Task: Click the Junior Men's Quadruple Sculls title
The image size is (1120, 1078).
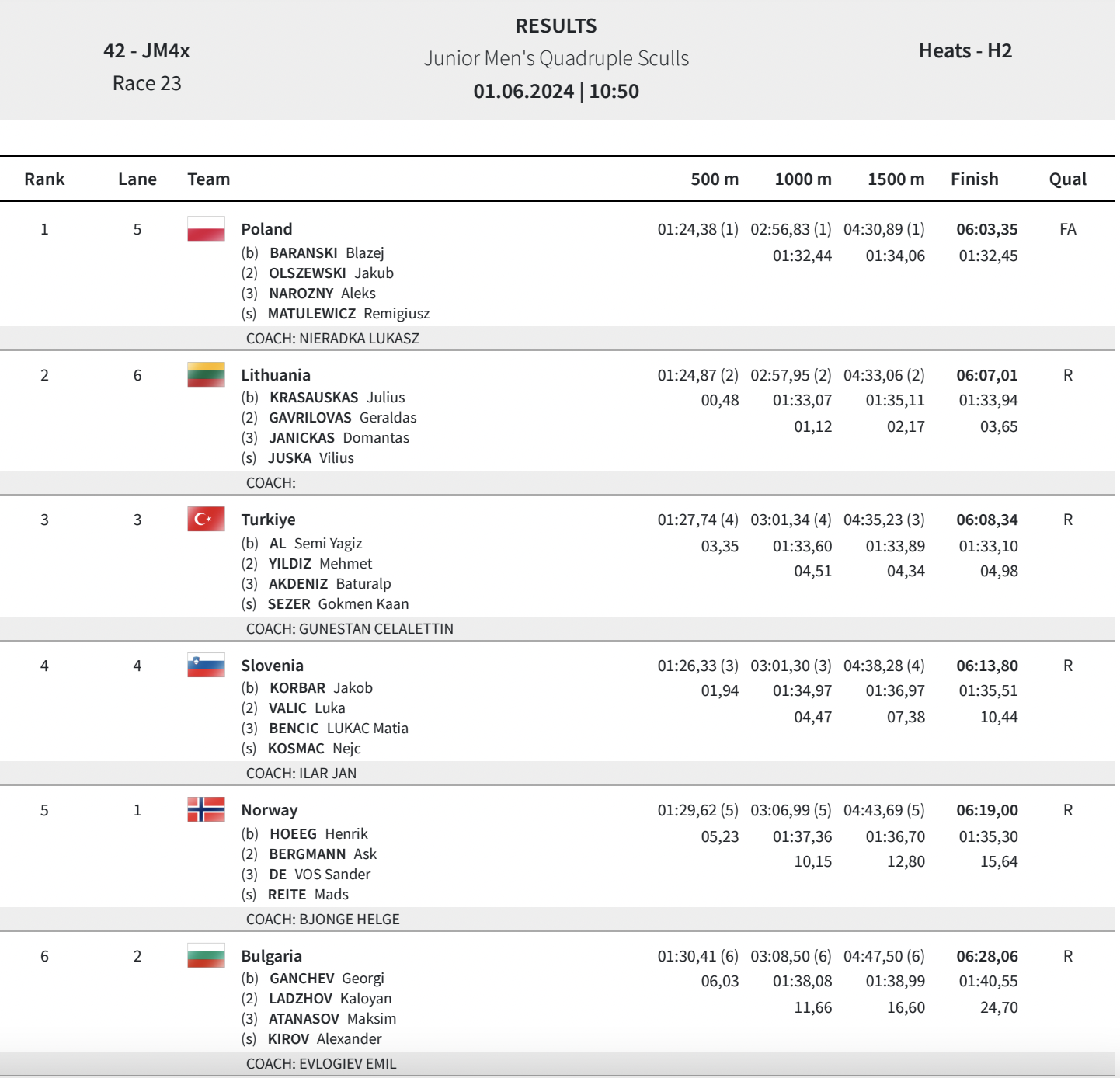Action: tap(556, 58)
